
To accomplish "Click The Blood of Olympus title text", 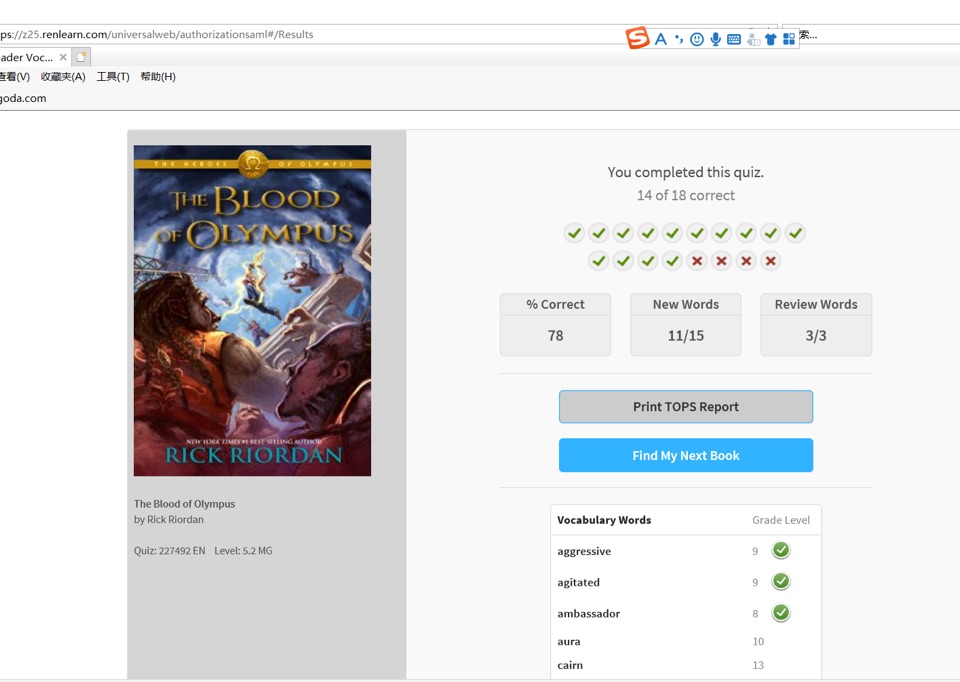I will 184,504.
